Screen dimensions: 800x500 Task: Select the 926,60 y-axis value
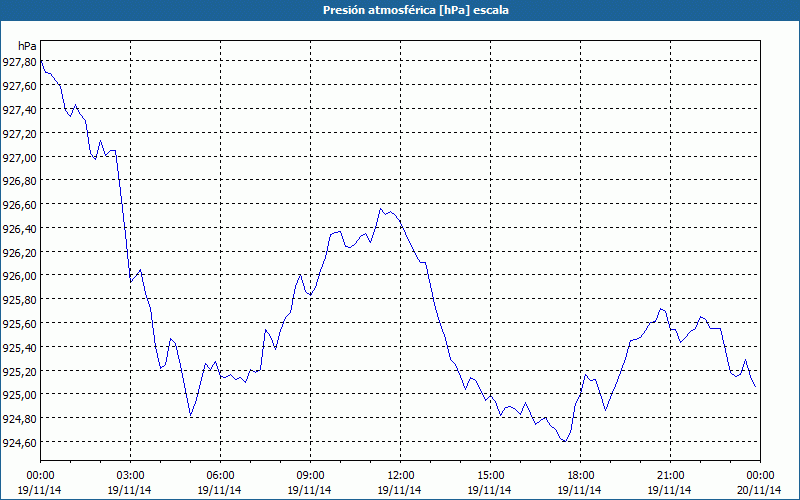pyautogui.click(x=20, y=205)
